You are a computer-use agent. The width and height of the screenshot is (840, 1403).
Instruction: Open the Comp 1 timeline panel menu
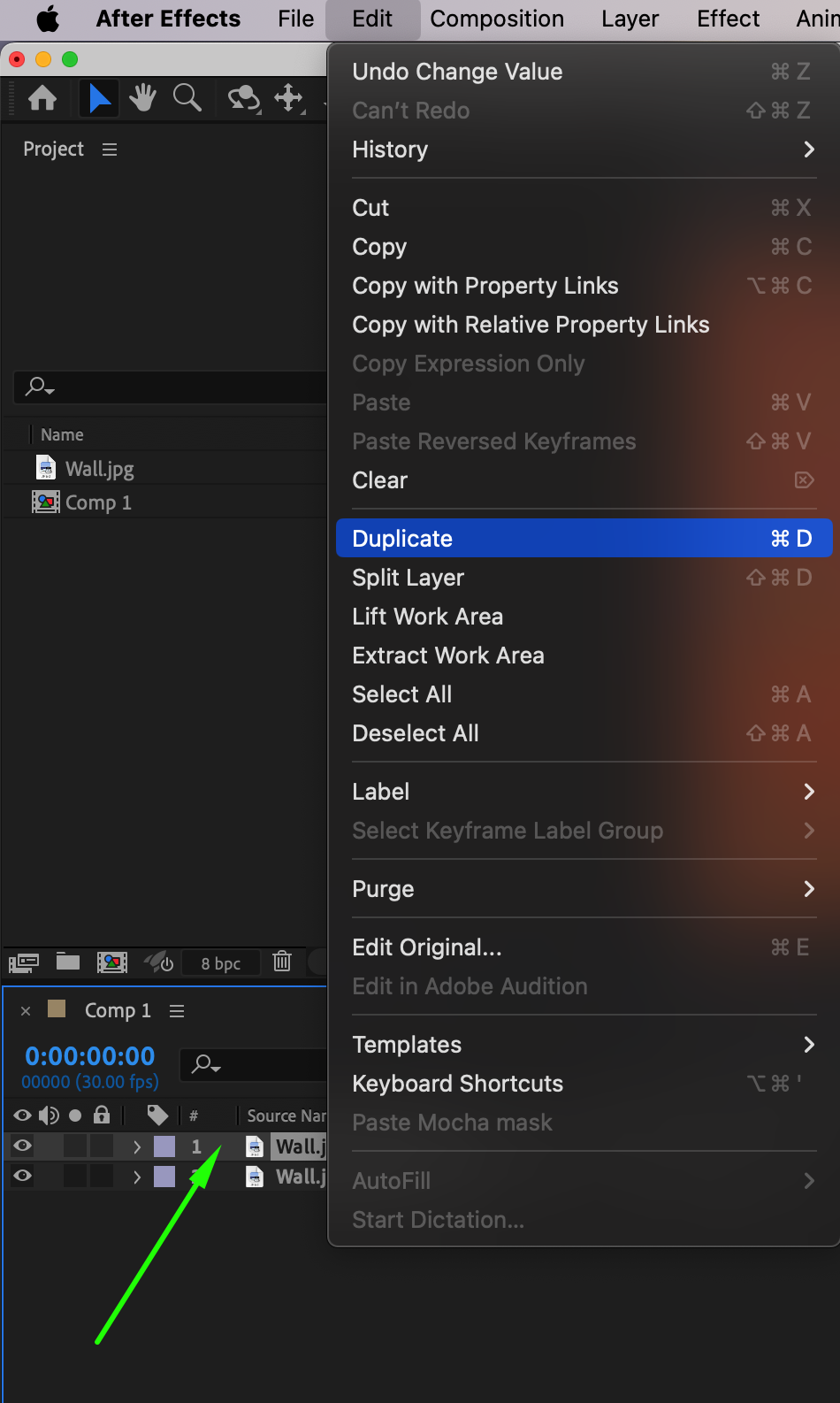[x=177, y=1011]
